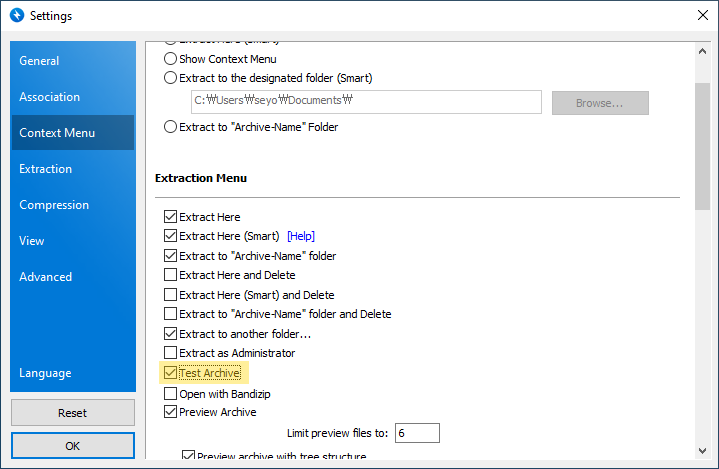
Task: Confirm settings with the OK button
Action: (73, 445)
